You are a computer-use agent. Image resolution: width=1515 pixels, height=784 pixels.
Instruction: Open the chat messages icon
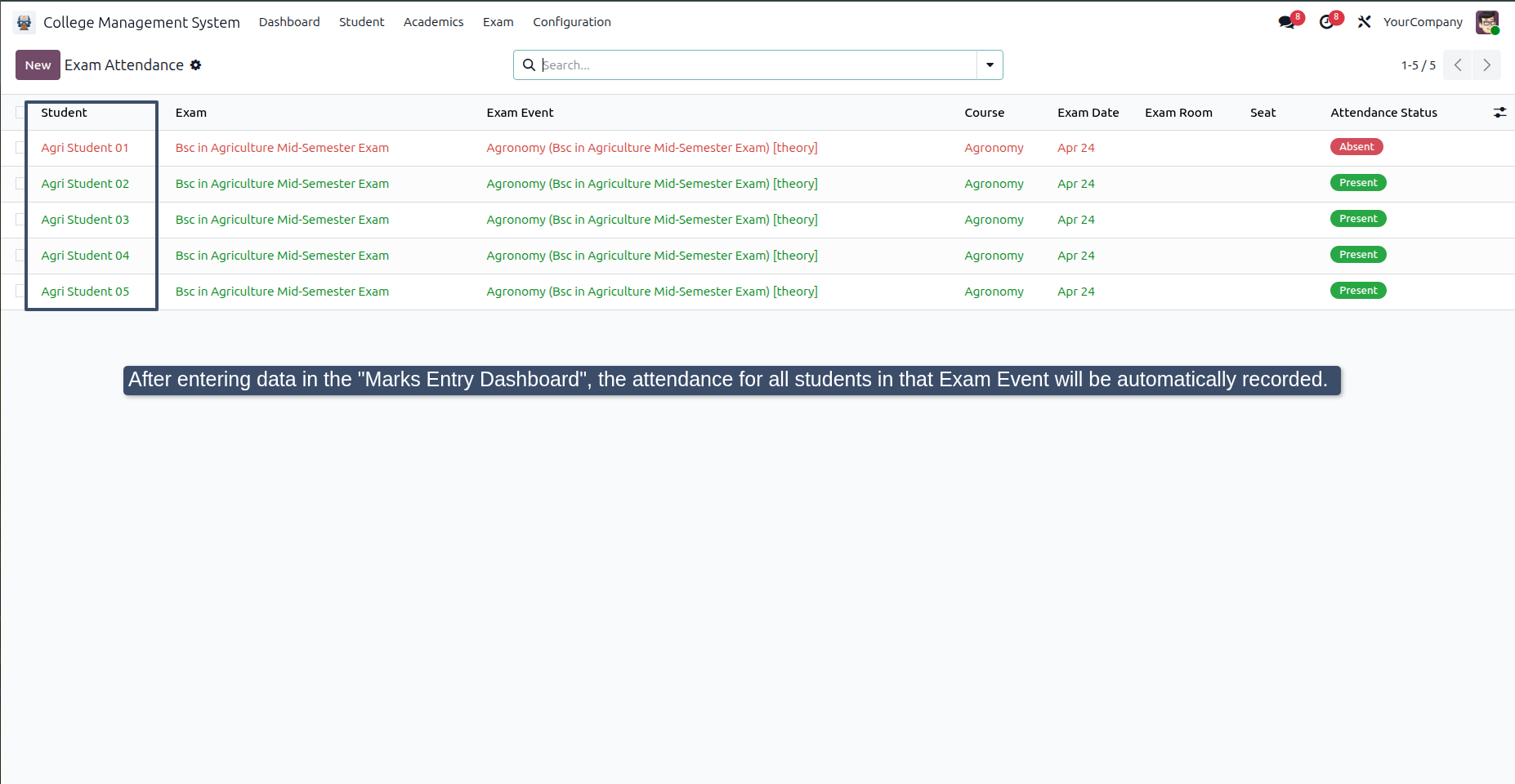1287,22
